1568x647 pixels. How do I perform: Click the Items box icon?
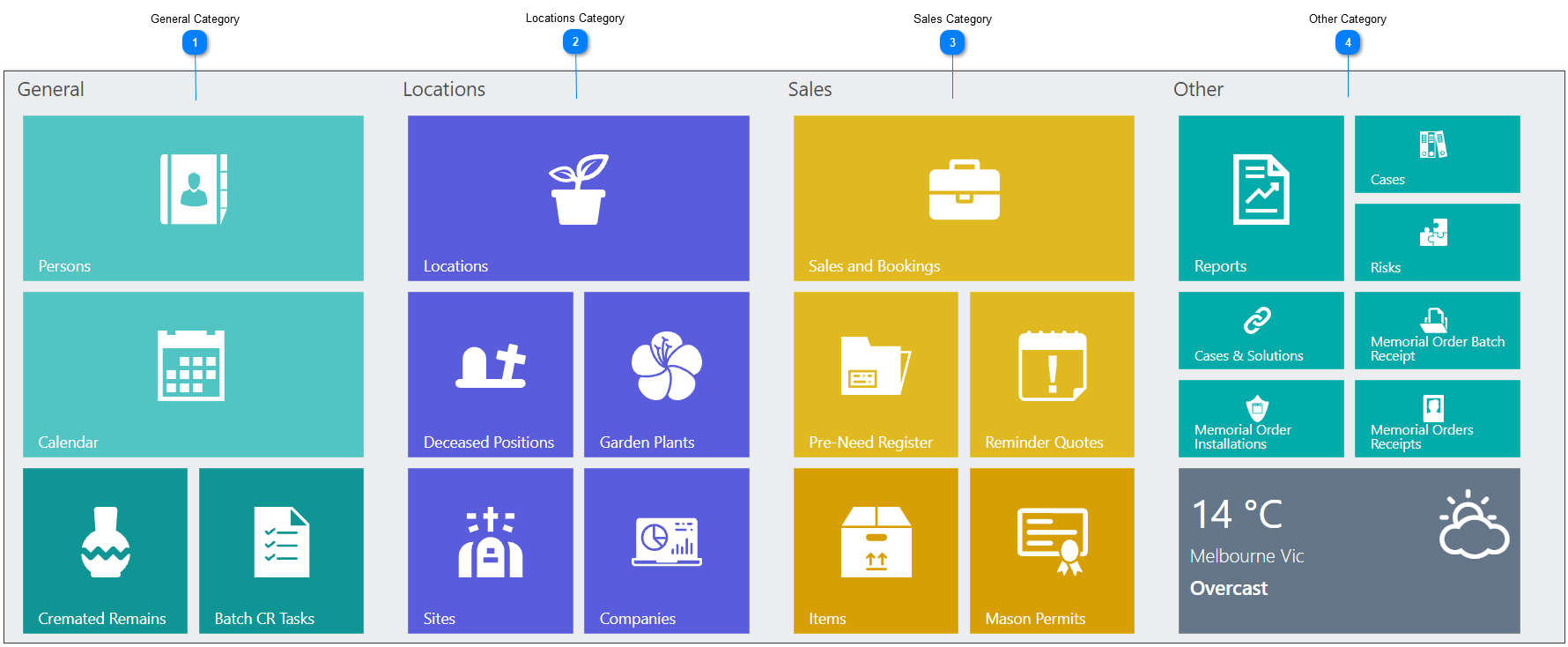click(876, 542)
